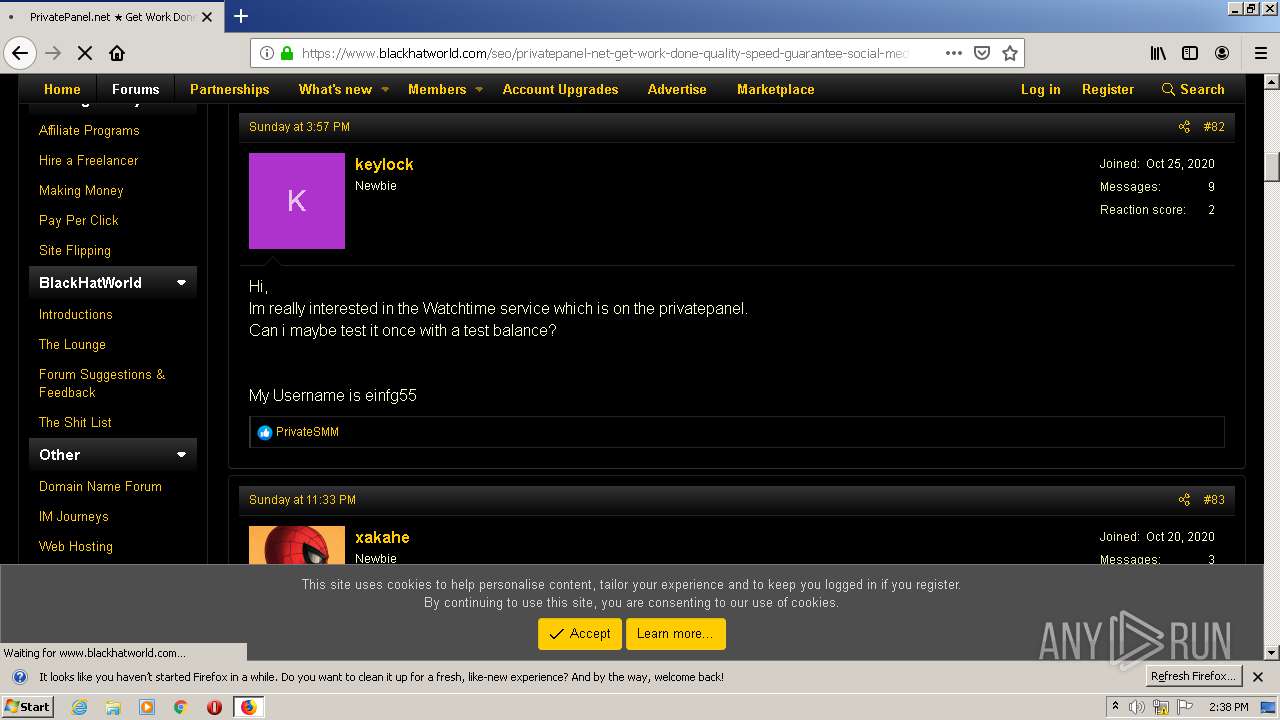Screen dimensions: 1280x720
Task: Click the page vertical scrollbar thumb
Action: coord(1272,166)
